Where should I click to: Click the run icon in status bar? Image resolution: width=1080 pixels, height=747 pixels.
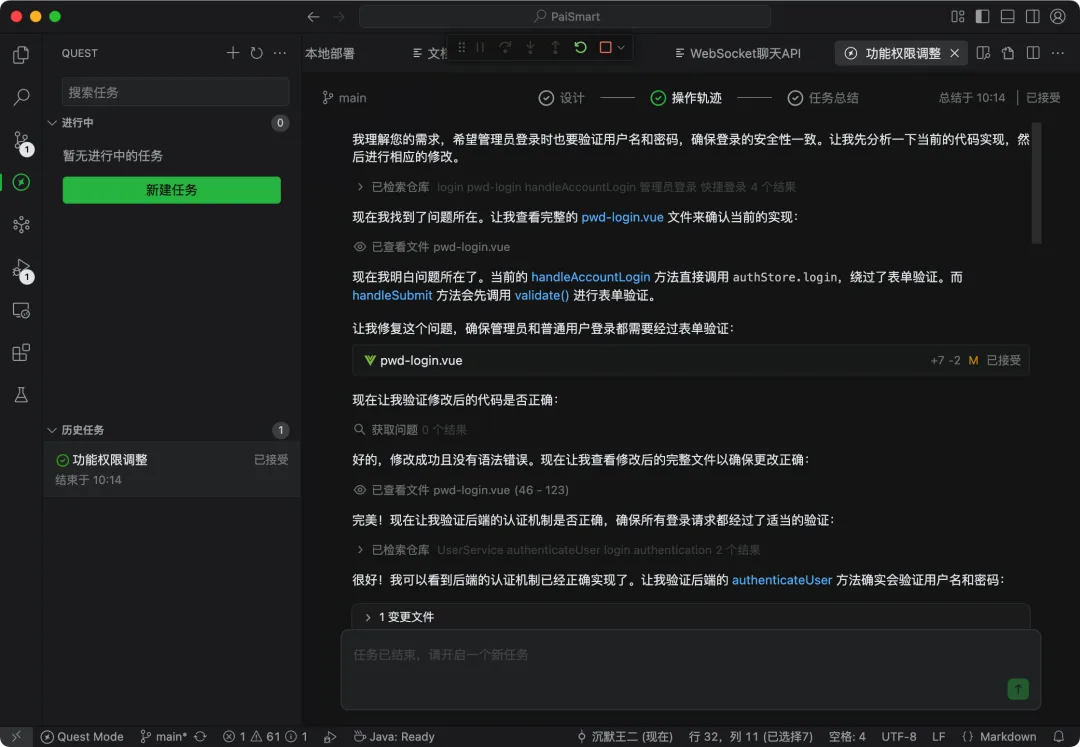(x=330, y=737)
